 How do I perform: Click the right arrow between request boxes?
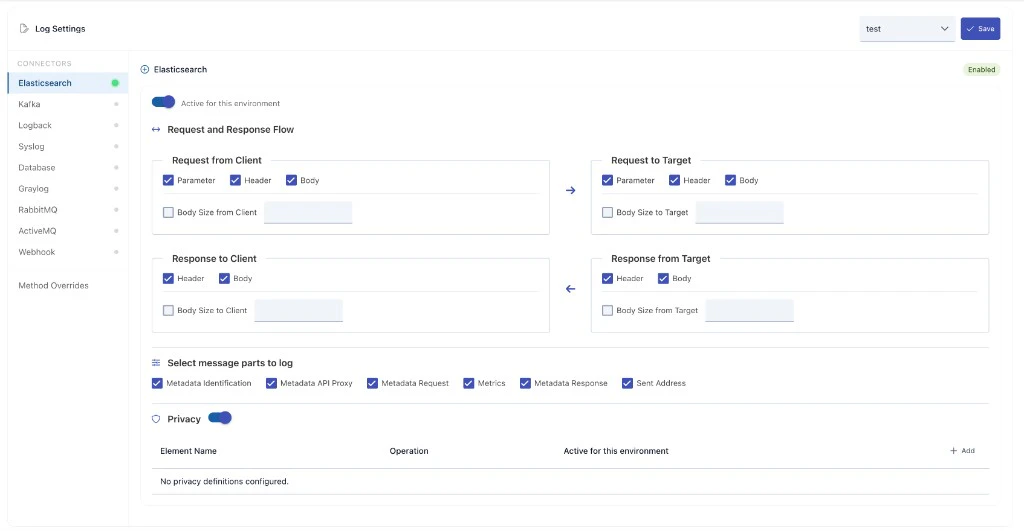point(571,190)
